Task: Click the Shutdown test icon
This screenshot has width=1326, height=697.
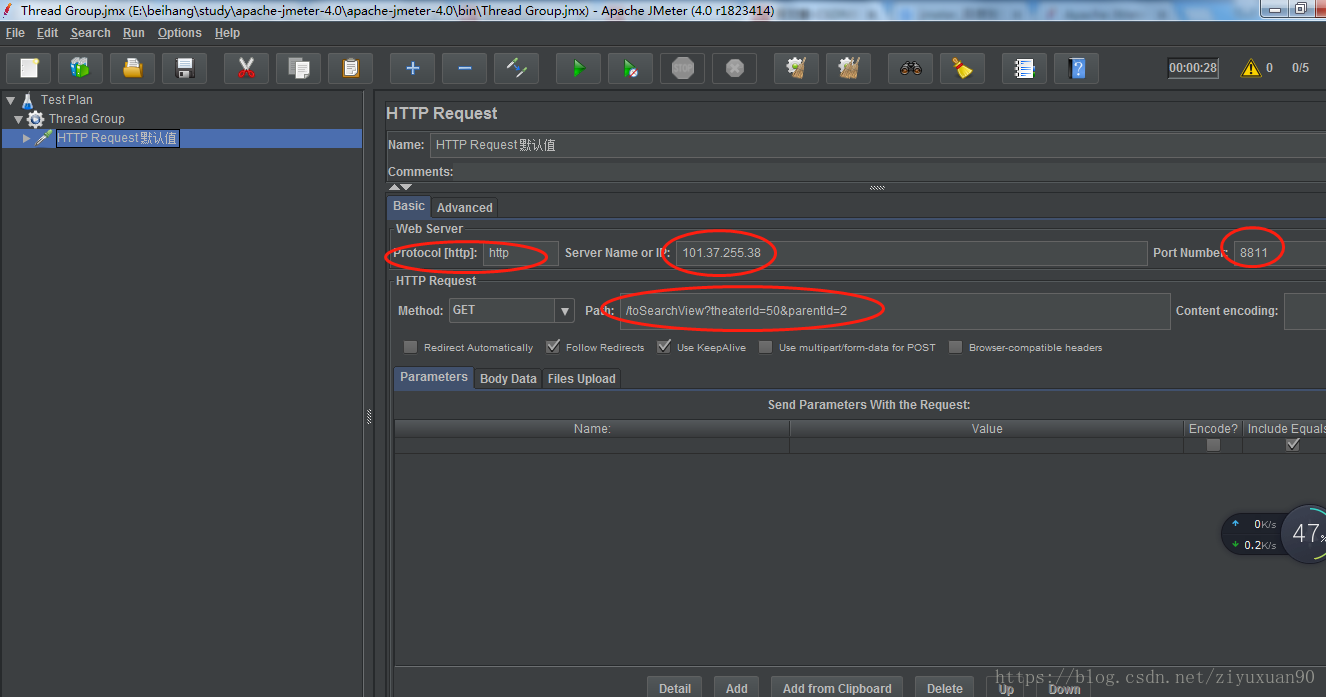Action: point(734,68)
